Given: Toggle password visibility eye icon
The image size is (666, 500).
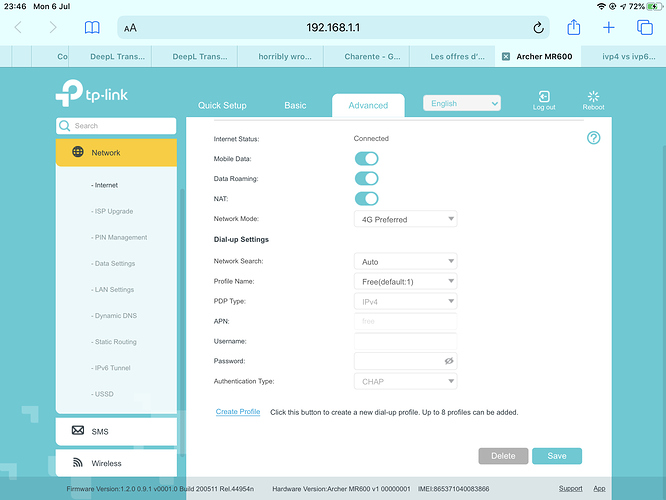Looking at the screenshot, I should click(449, 361).
